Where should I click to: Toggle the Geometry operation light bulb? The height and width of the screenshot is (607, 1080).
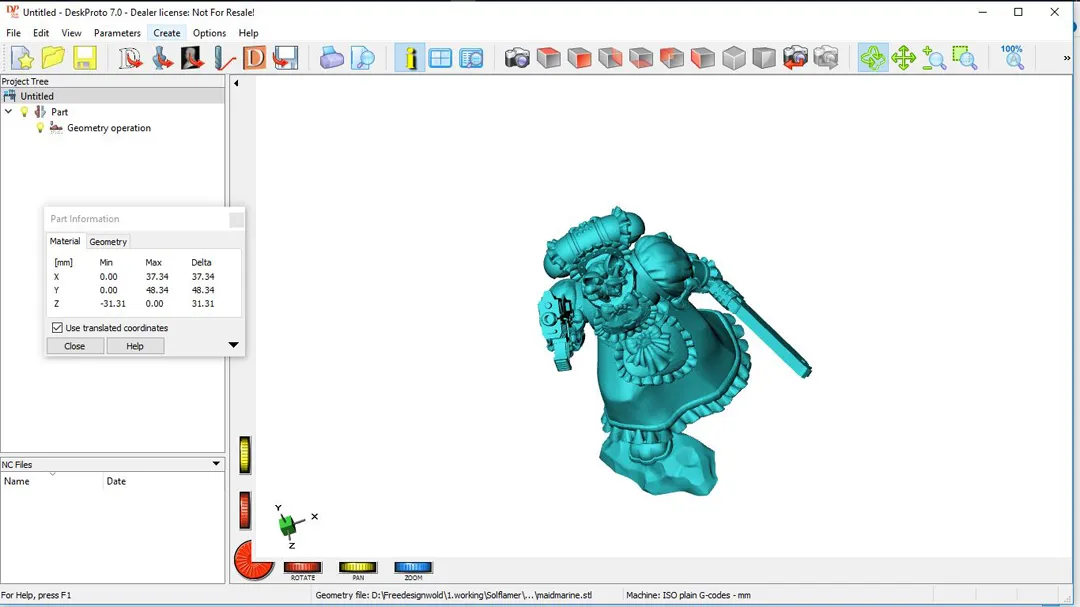[40, 127]
